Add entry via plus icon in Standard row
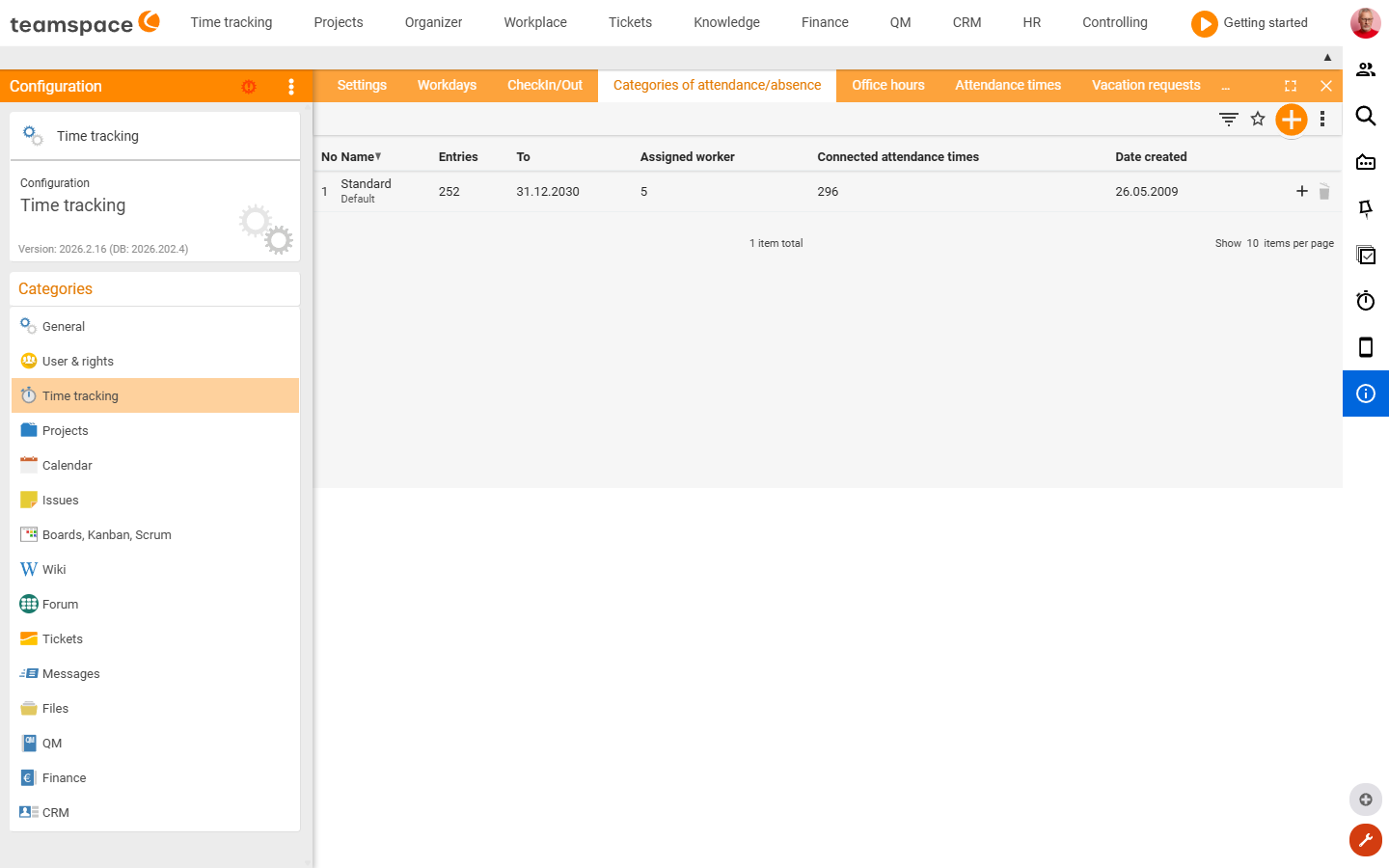This screenshot has width=1389, height=868. [1301, 191]
